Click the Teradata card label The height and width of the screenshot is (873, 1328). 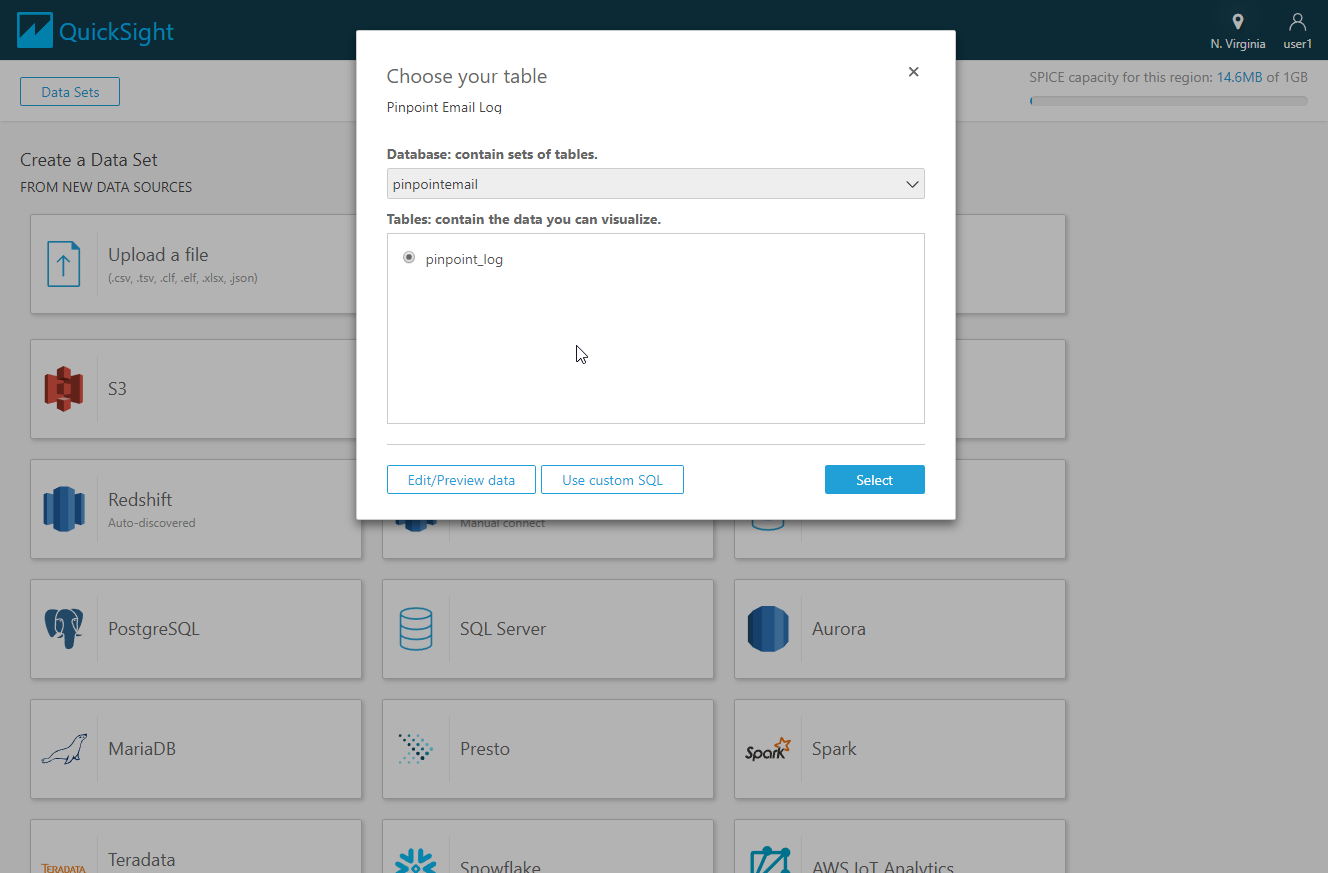142,860
